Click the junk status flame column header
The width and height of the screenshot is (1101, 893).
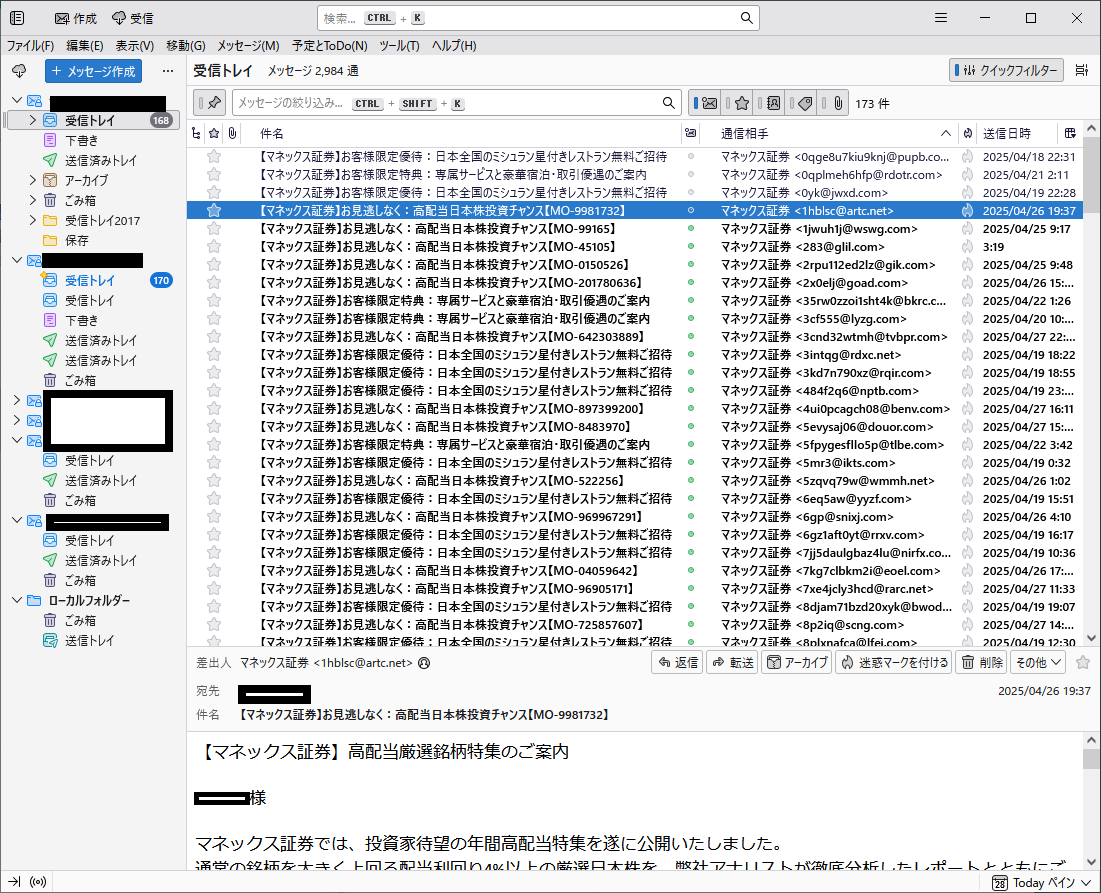click(968, 133)
